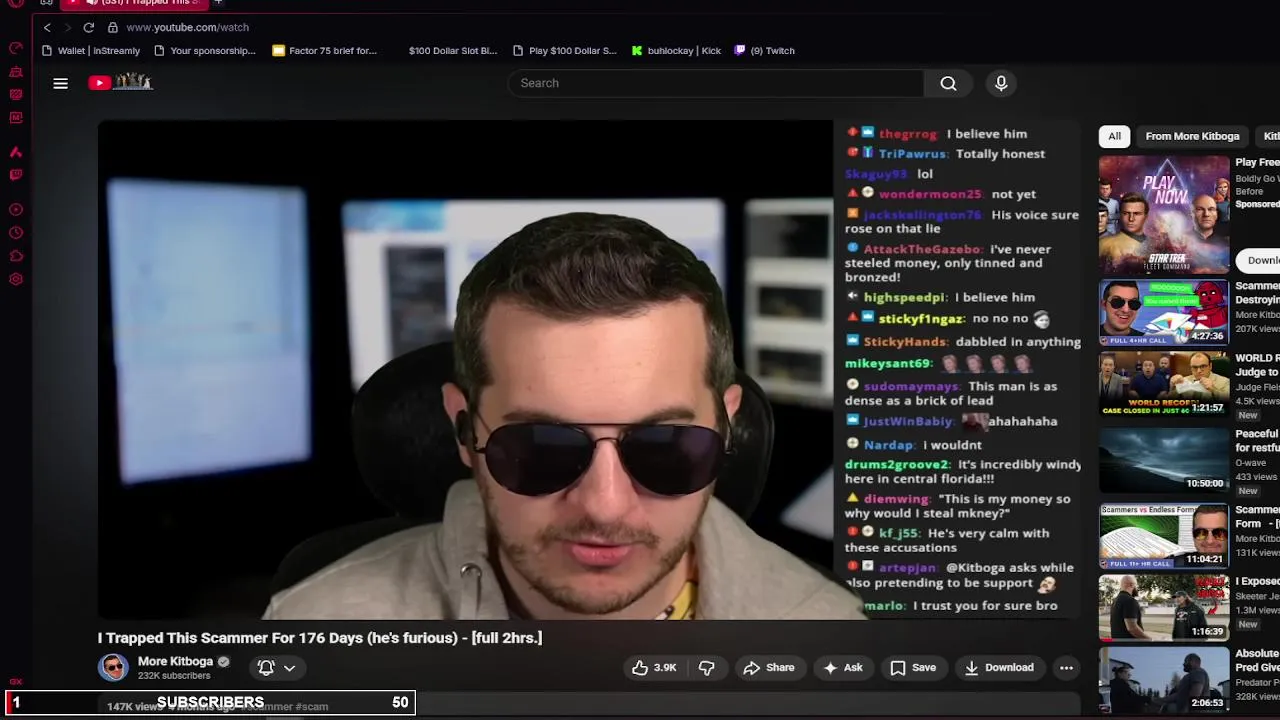Click chat username StickyHands
Viewport: 1280px width, 720px height.
(x=905, y=342)
